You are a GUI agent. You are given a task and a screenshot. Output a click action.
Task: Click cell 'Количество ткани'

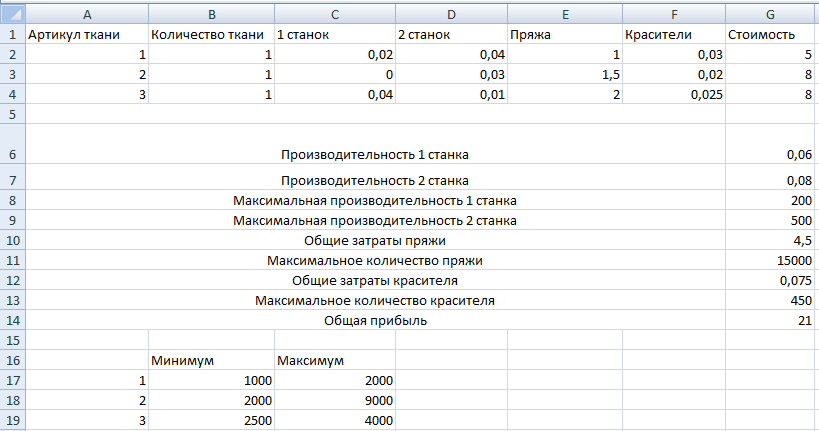(212, 34)
